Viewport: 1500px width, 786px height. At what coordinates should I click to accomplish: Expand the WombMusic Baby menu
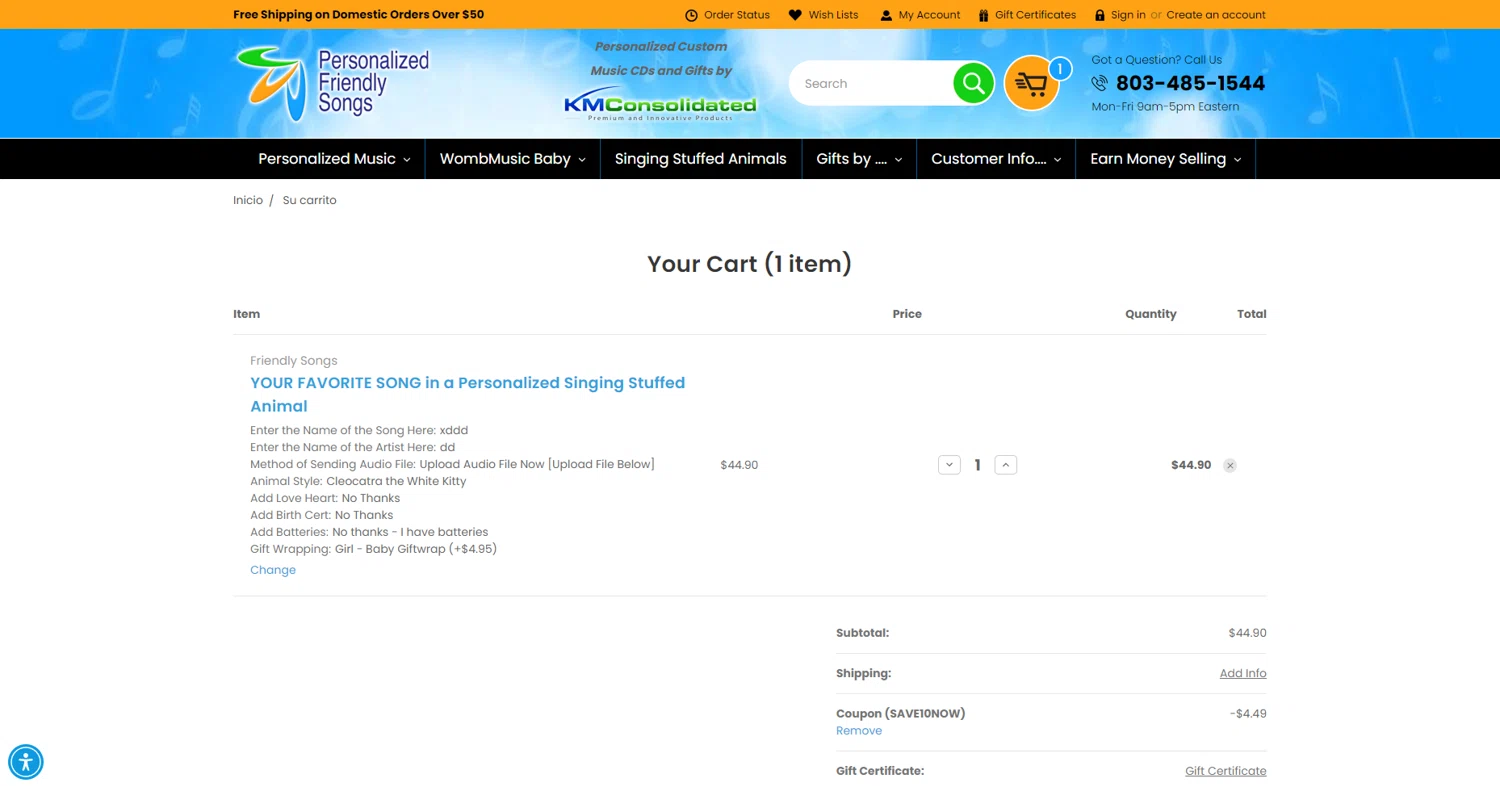[513, 159]
